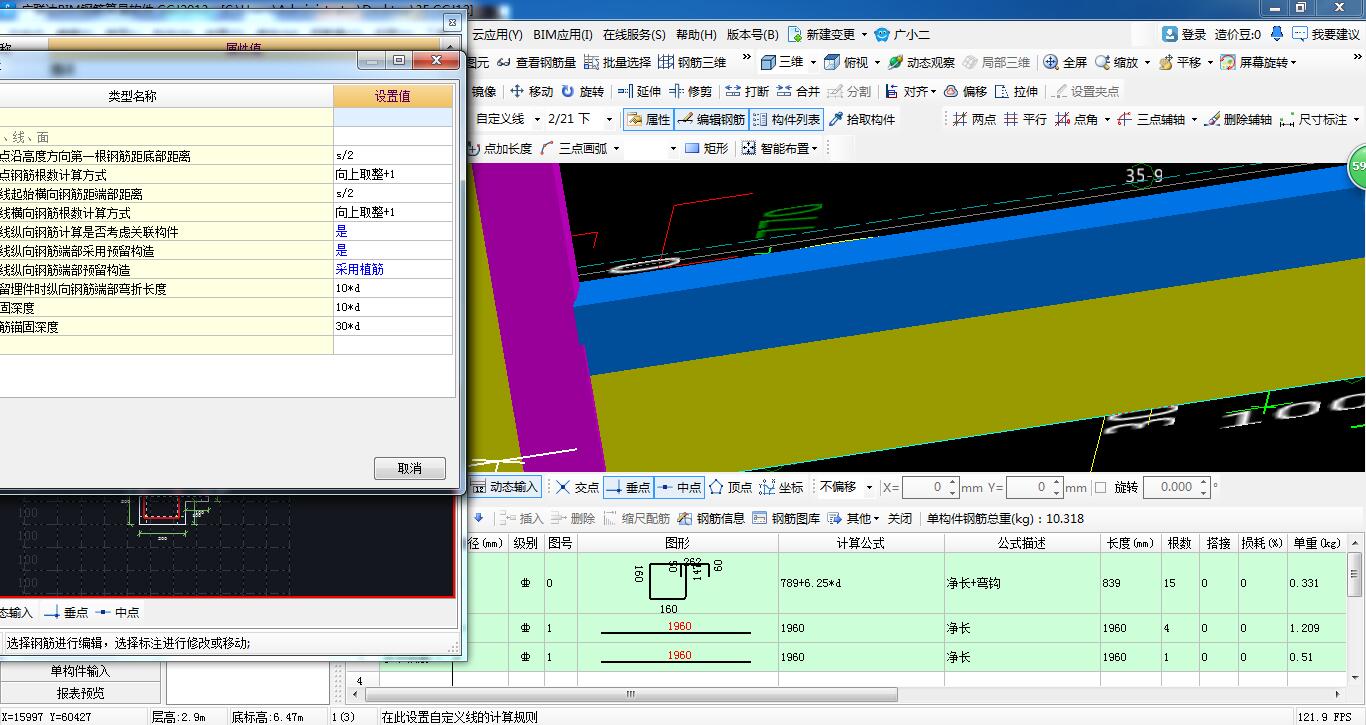Viewport: 1366px width, 725px height.
Task: Select the 两点 two-point axis tool
Action: pos(974,119)
